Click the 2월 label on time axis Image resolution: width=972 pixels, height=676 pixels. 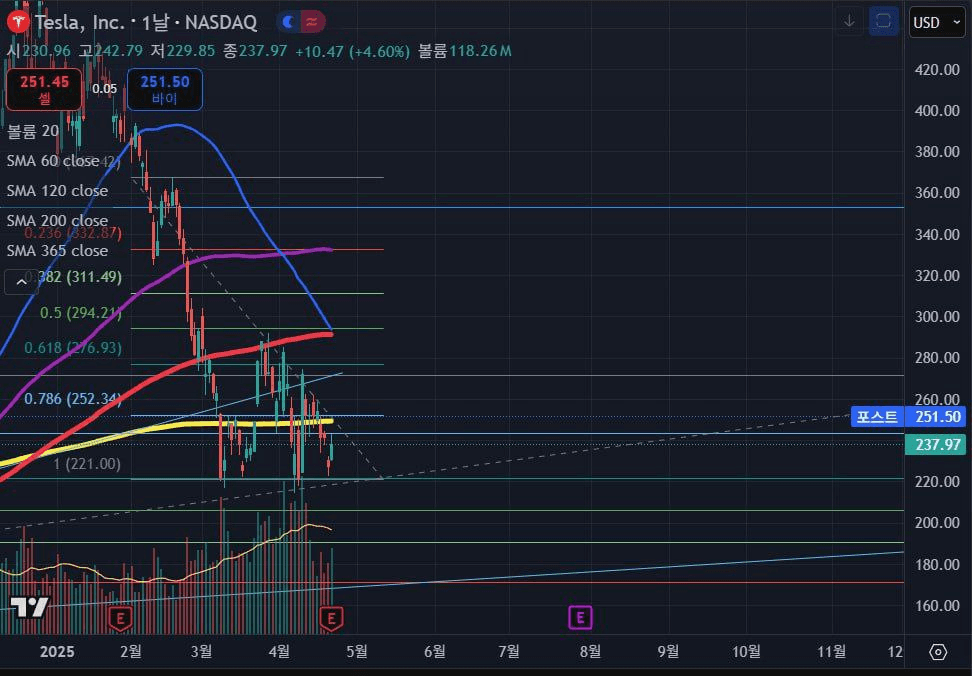point(130,652)
